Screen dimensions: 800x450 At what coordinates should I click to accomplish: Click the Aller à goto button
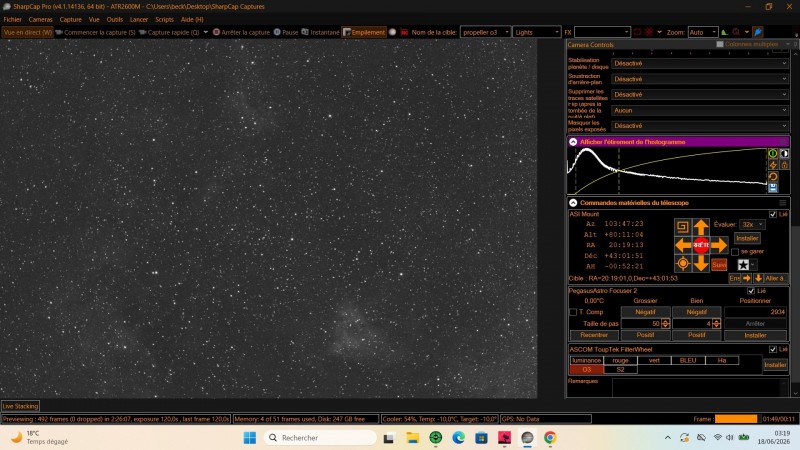click(775, 278)
